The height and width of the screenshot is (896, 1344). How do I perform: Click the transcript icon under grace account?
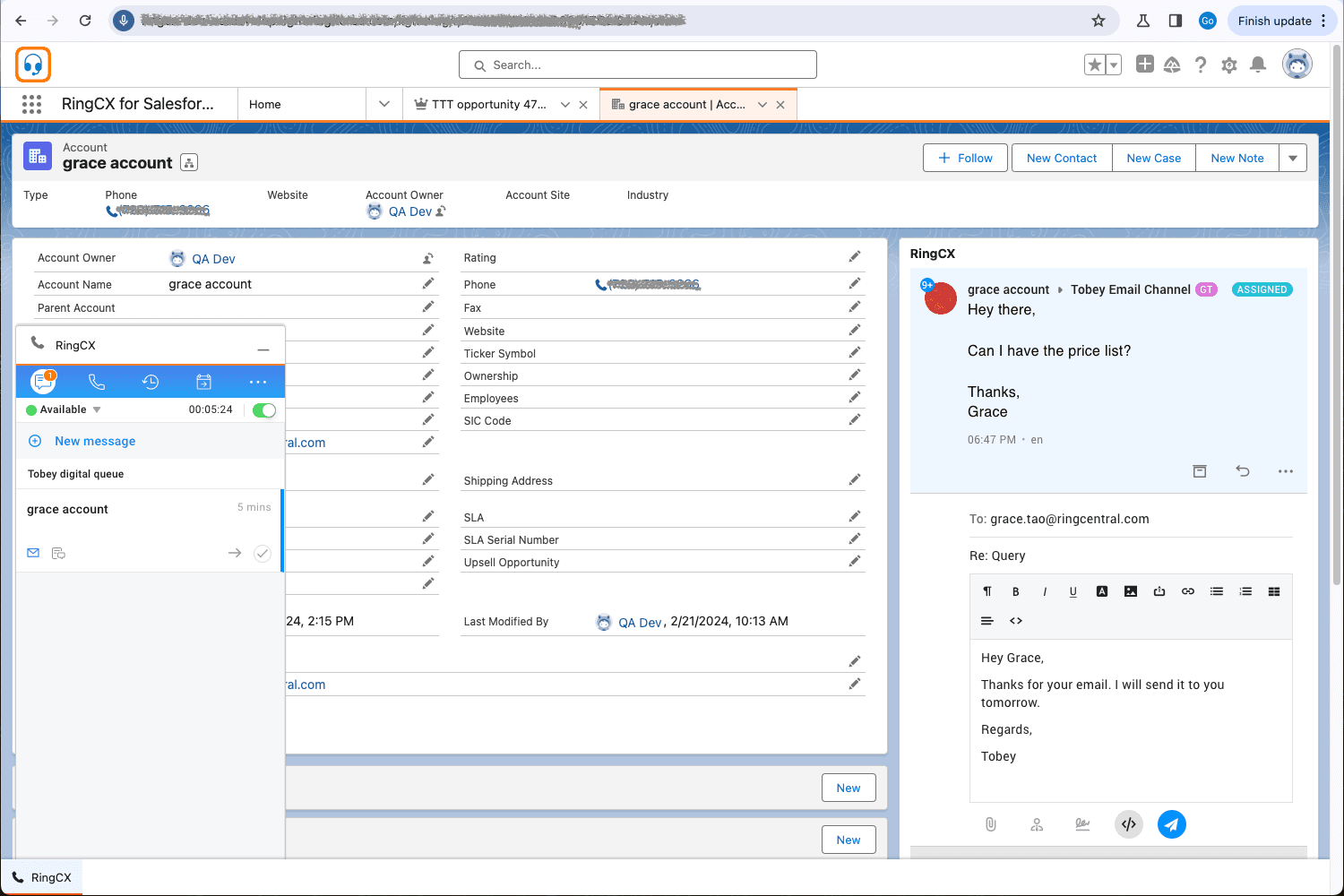tap(58, 553)
